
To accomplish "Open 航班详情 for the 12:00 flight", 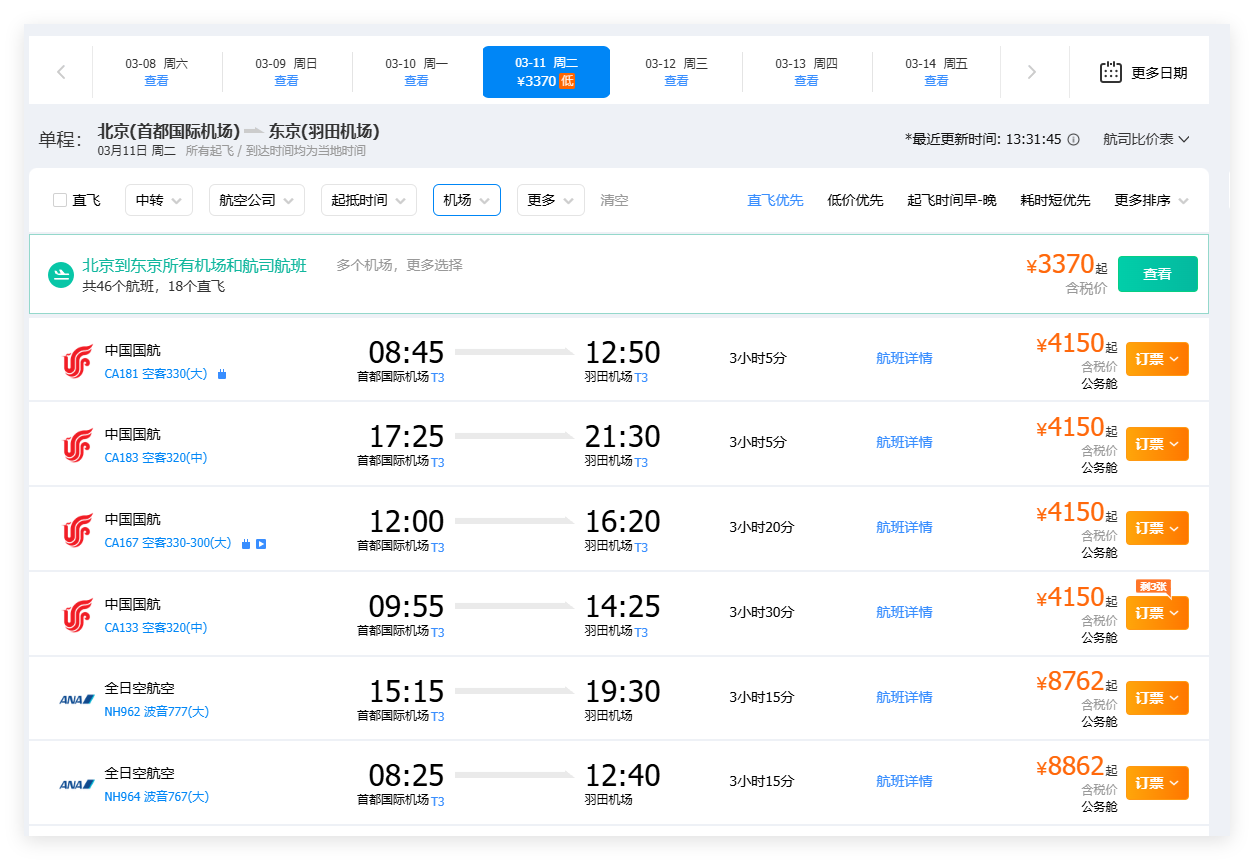I will click(904, 527).
